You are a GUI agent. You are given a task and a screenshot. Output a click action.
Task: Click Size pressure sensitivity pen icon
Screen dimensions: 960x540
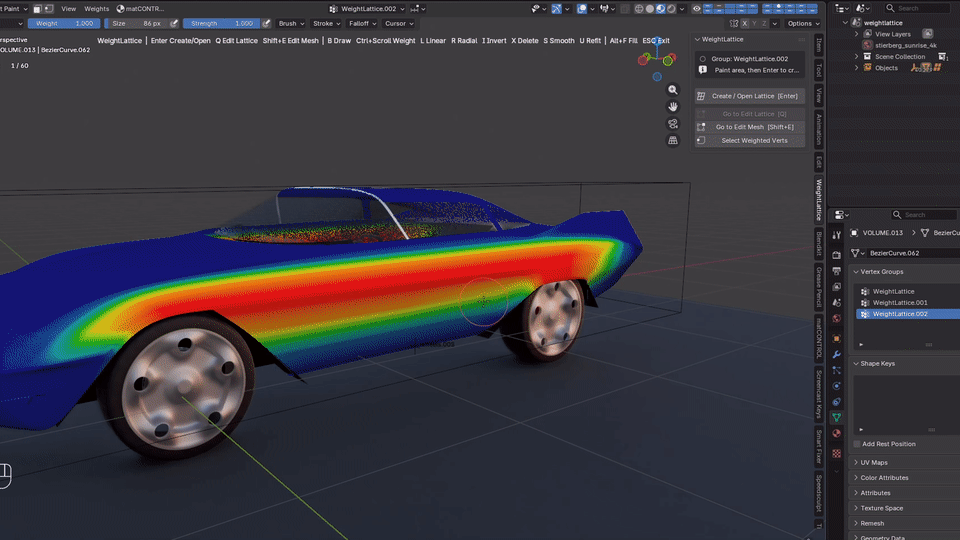[x=174, y=23]
